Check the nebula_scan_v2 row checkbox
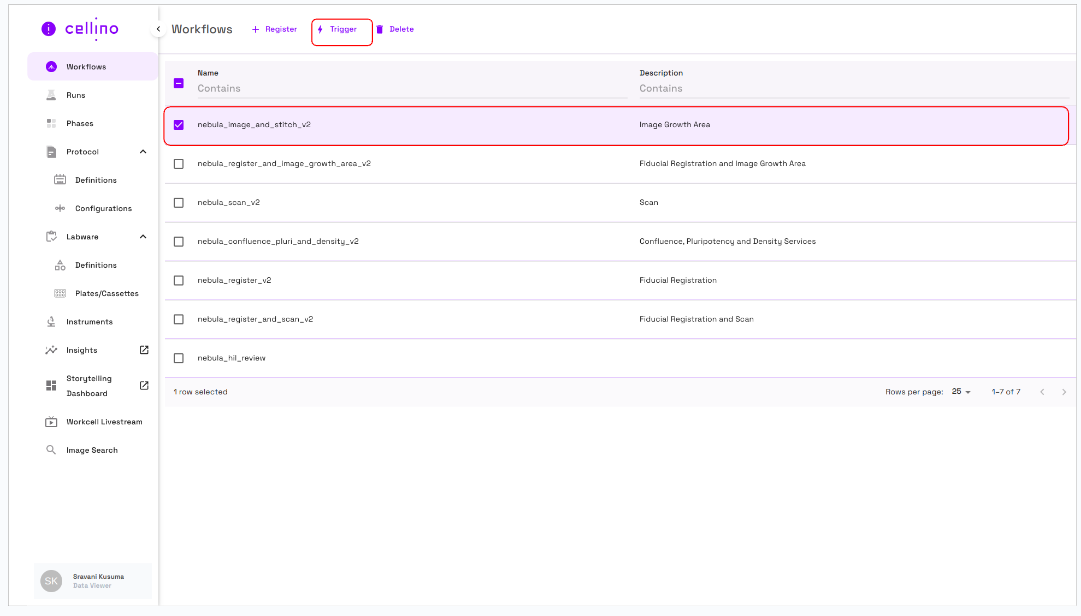The height and width of the screenshot is (616, 1081). click(x=179, y=203)
